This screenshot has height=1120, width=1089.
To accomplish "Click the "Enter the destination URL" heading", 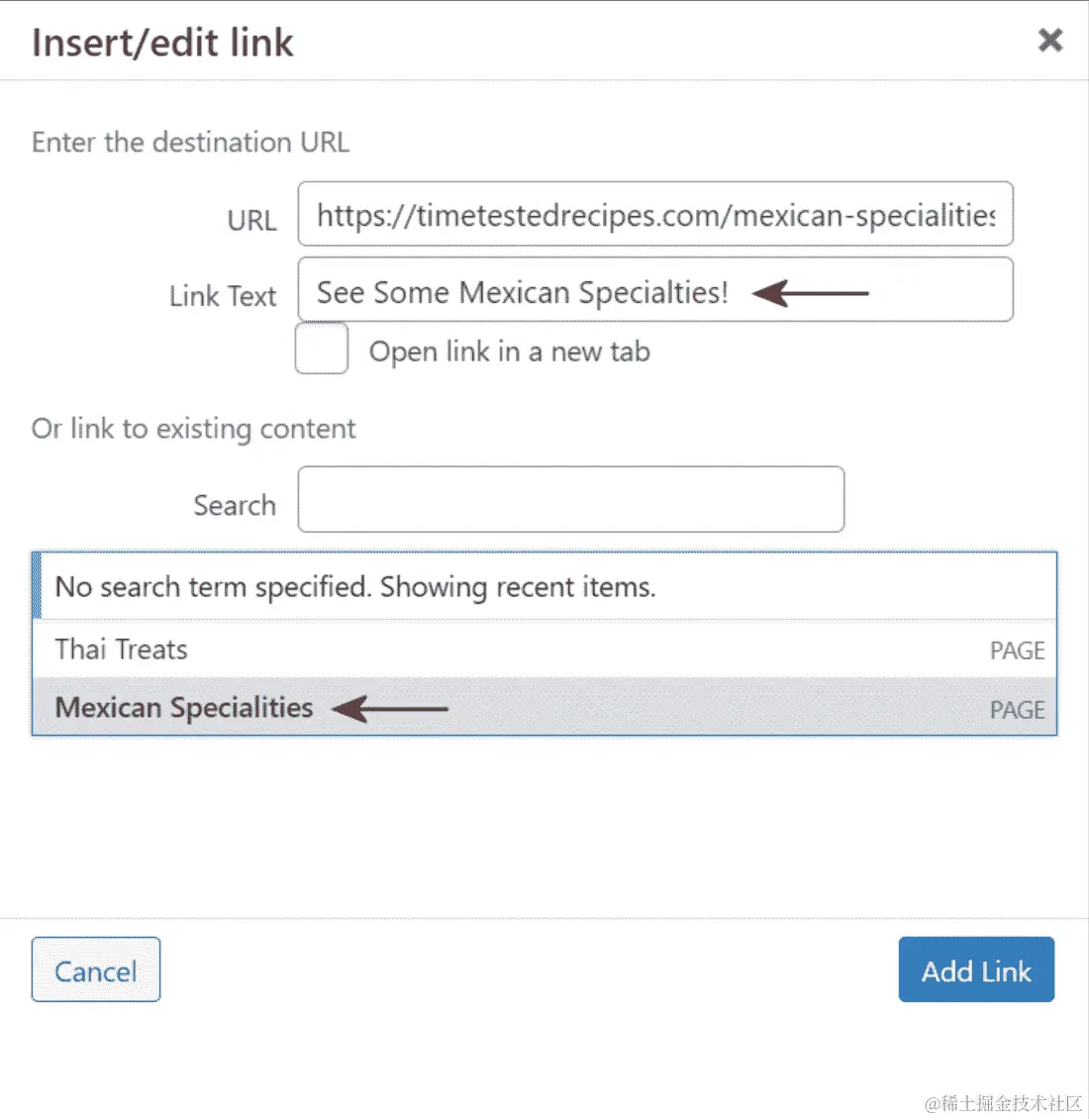I will click(x=190, y=143).
